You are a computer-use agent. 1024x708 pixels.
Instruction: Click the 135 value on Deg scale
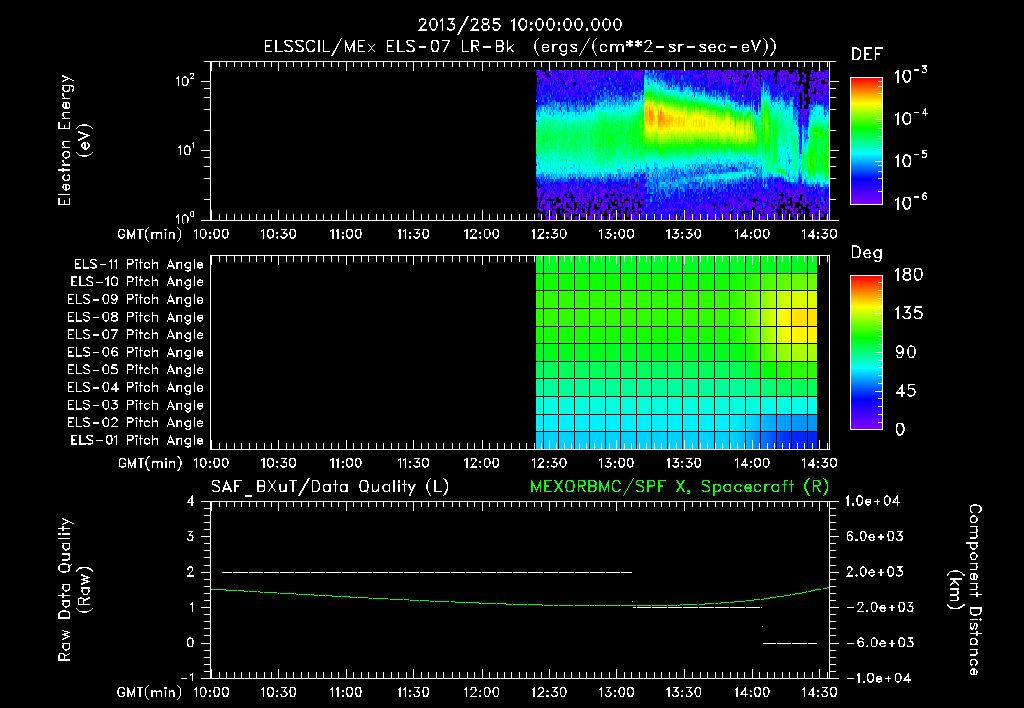pos(908,314)
